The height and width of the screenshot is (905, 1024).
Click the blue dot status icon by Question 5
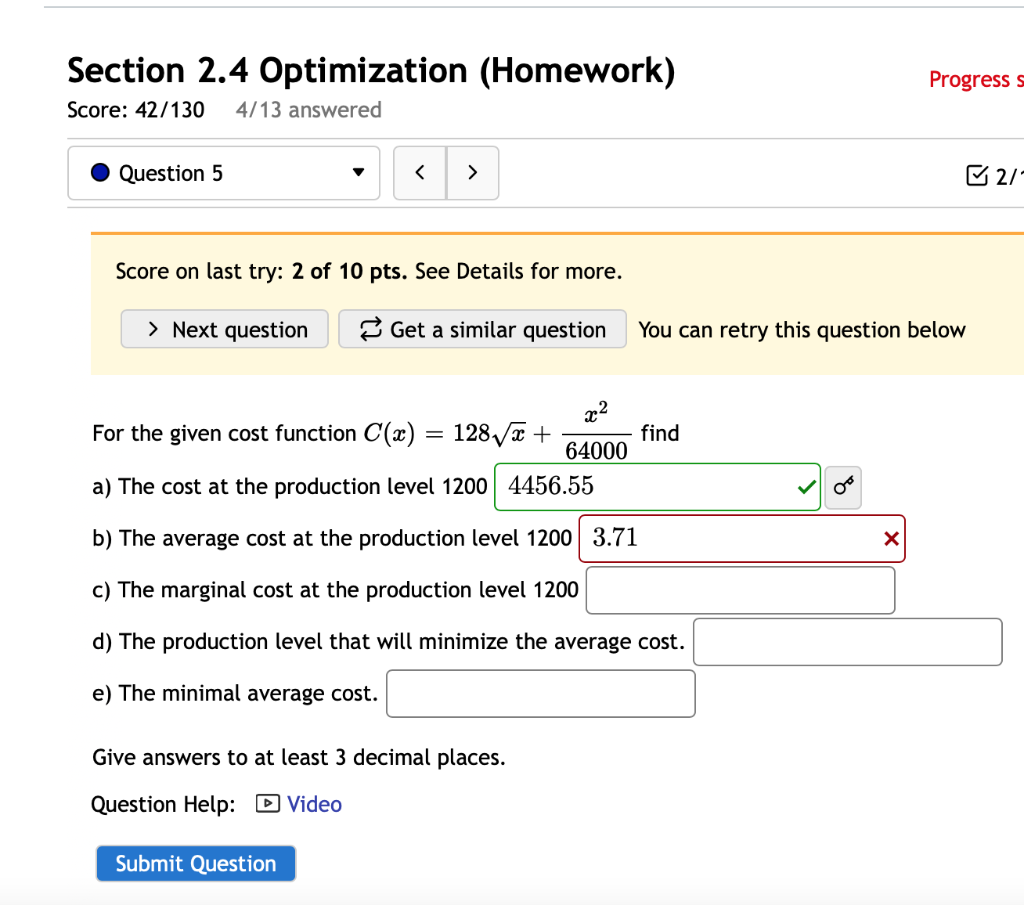click(x=100, y=172)
